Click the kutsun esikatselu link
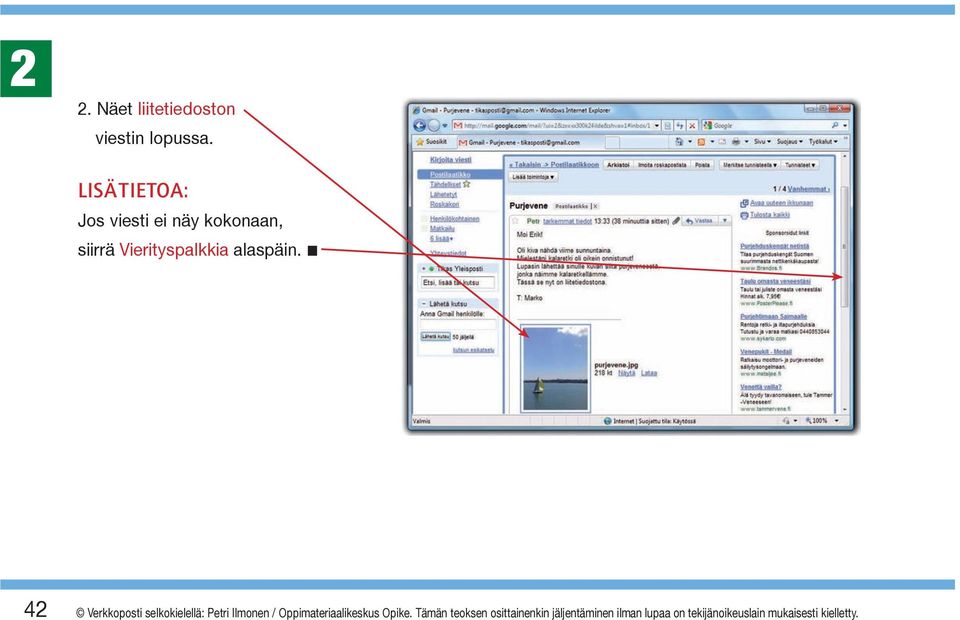Screen dimensions: 960x620 473,350
